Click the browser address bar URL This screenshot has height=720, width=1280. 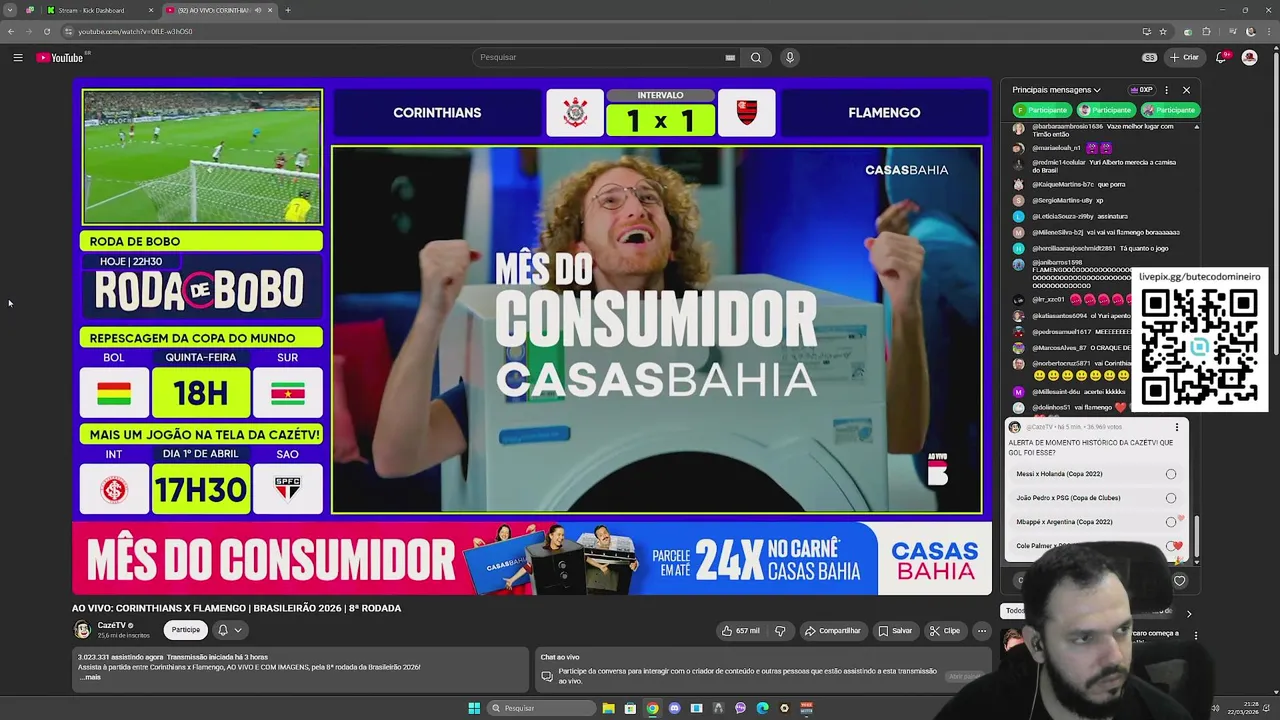tap(135, 31)
